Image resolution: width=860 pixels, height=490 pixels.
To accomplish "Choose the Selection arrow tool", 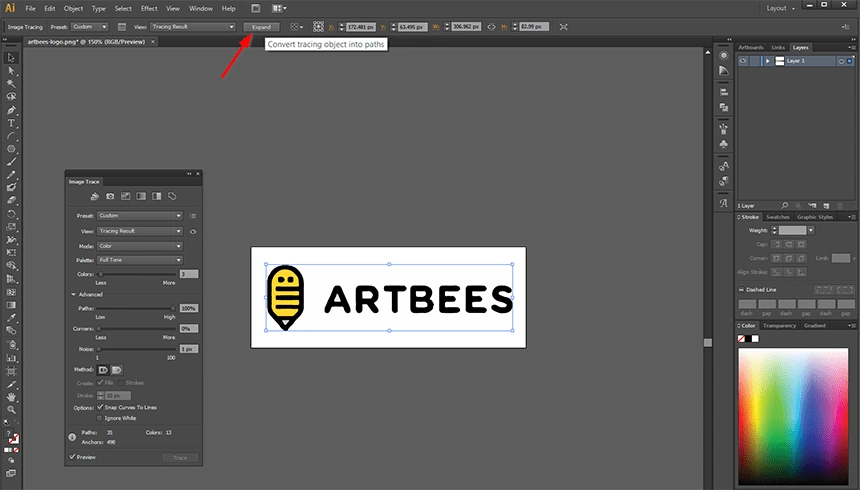I will coord(12,58).
